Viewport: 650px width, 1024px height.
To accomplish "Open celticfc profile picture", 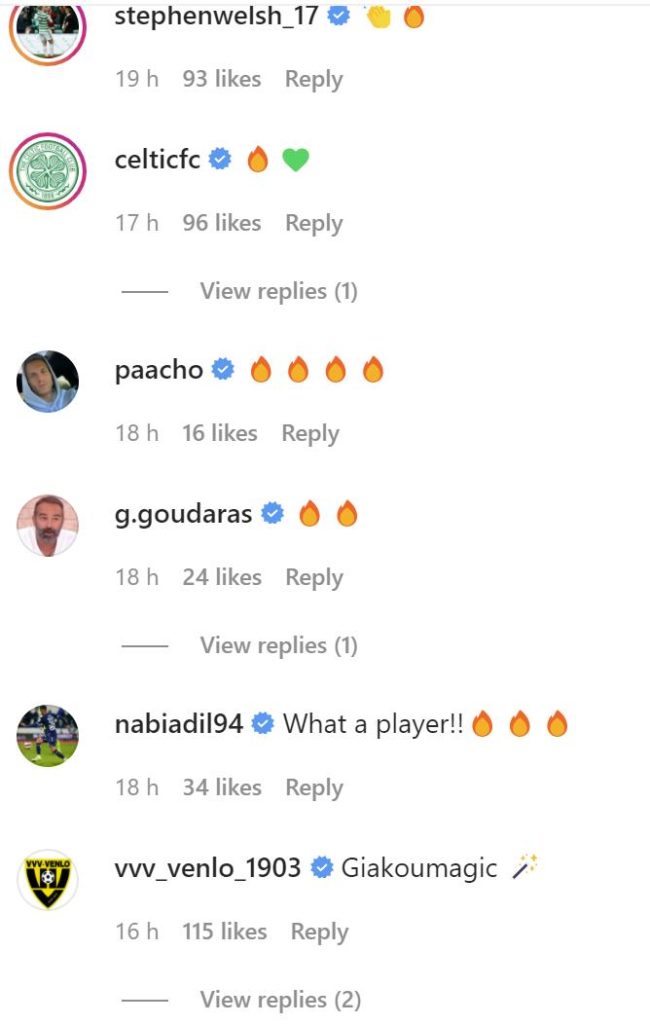I will pyautogui.click(x=48, y=172).
